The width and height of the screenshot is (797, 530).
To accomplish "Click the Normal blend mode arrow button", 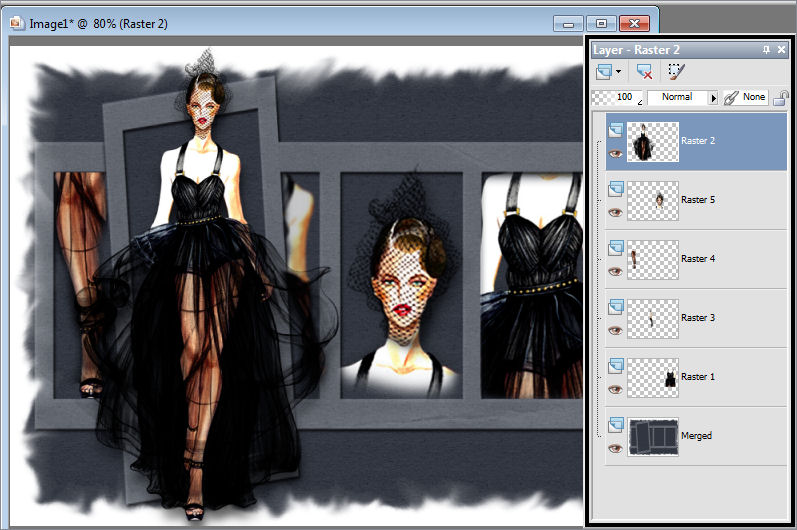I will click(x=713, y=98).
